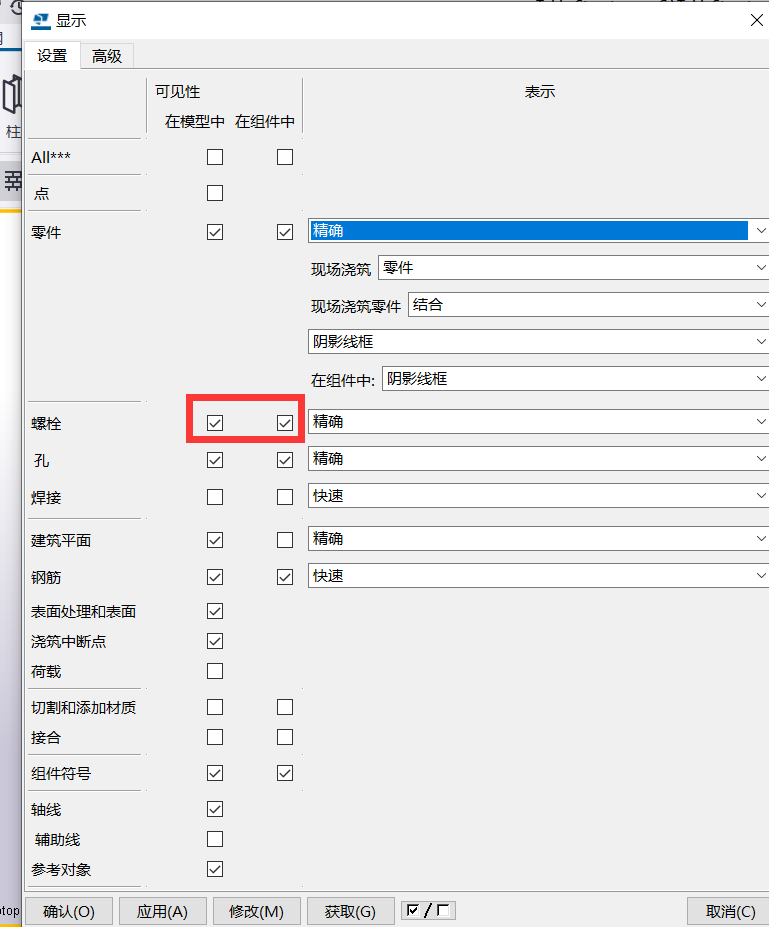Uncheck 零件 in model checkbox
769x927 pixels.
(x=215, y=232)
